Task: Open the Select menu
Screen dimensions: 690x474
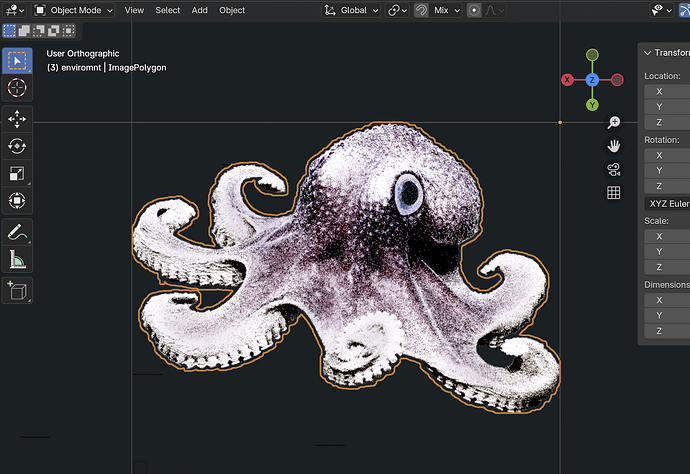Action: (168, 10)
